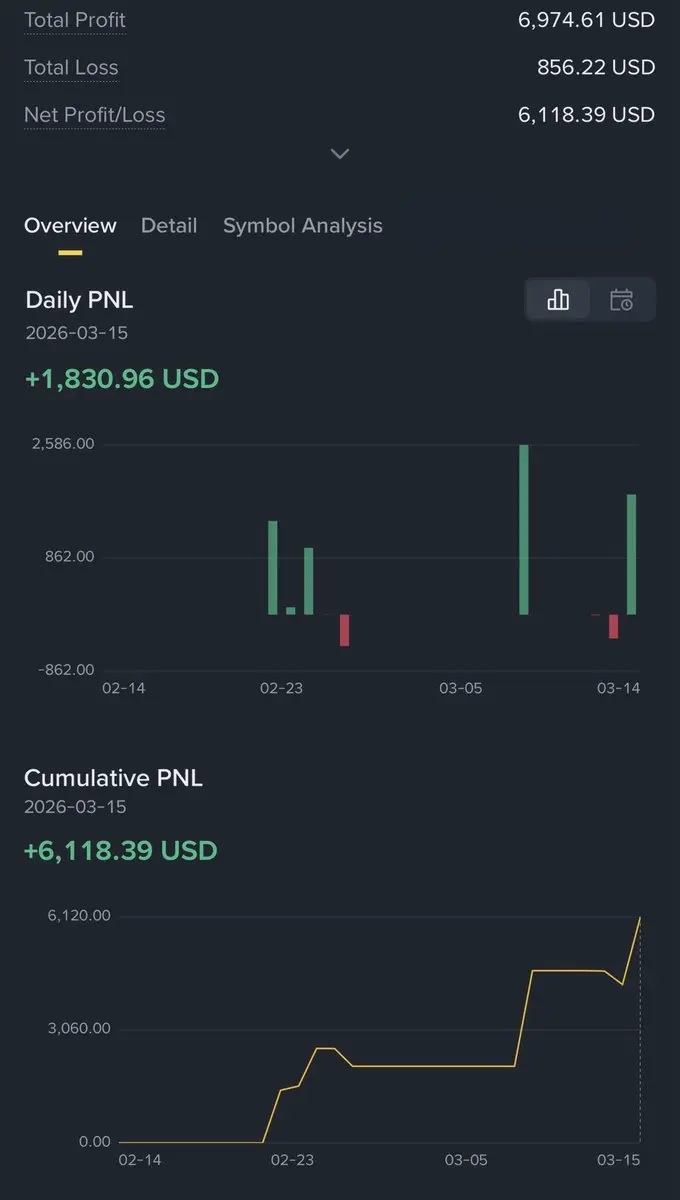The image size is (680, 1200).
Task: Select the tallest green bar in Daily PNL
Action: 524,530
